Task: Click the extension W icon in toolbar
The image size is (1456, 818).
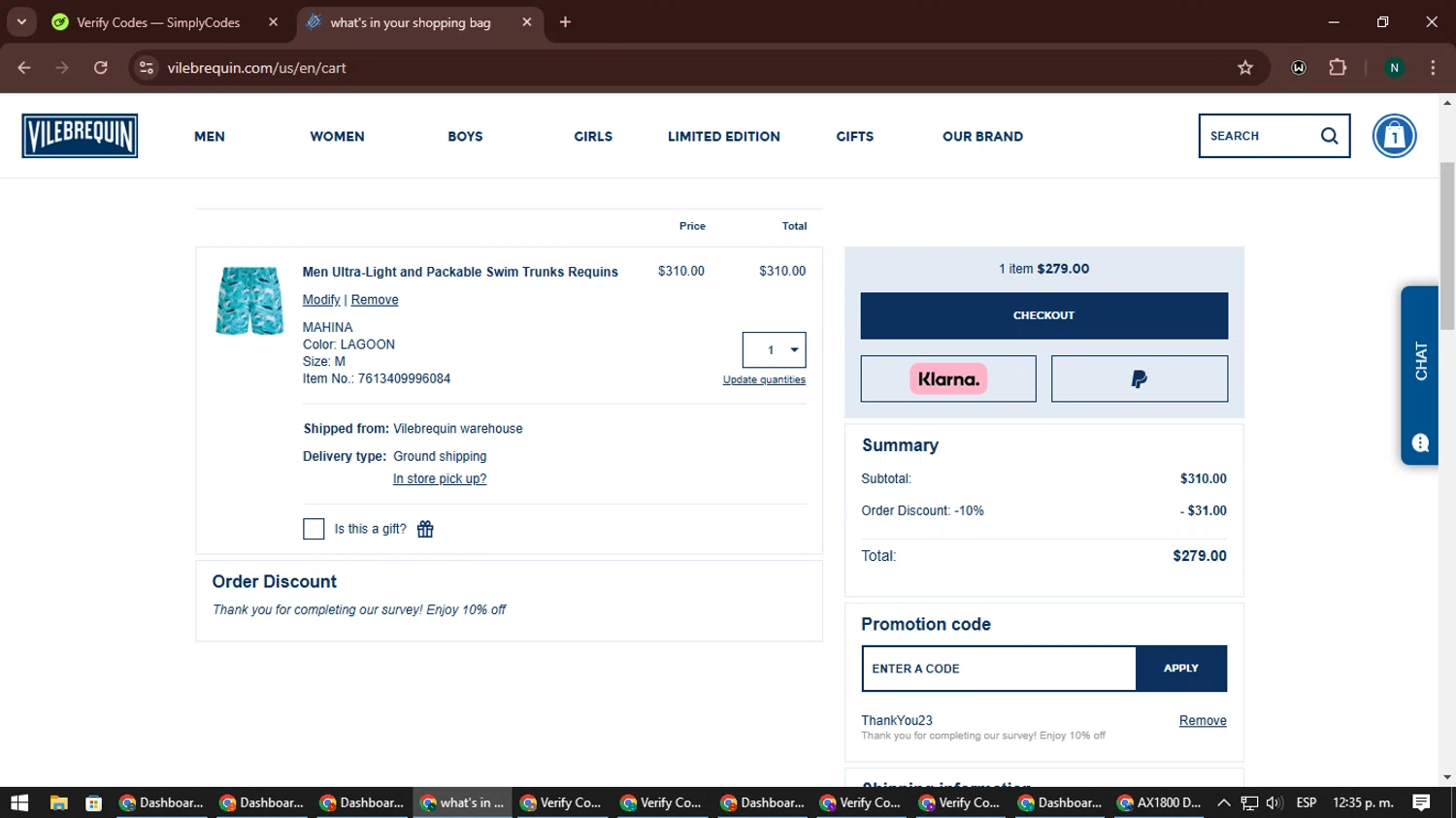Action: pyautogui.click(x=1299, y=68)
